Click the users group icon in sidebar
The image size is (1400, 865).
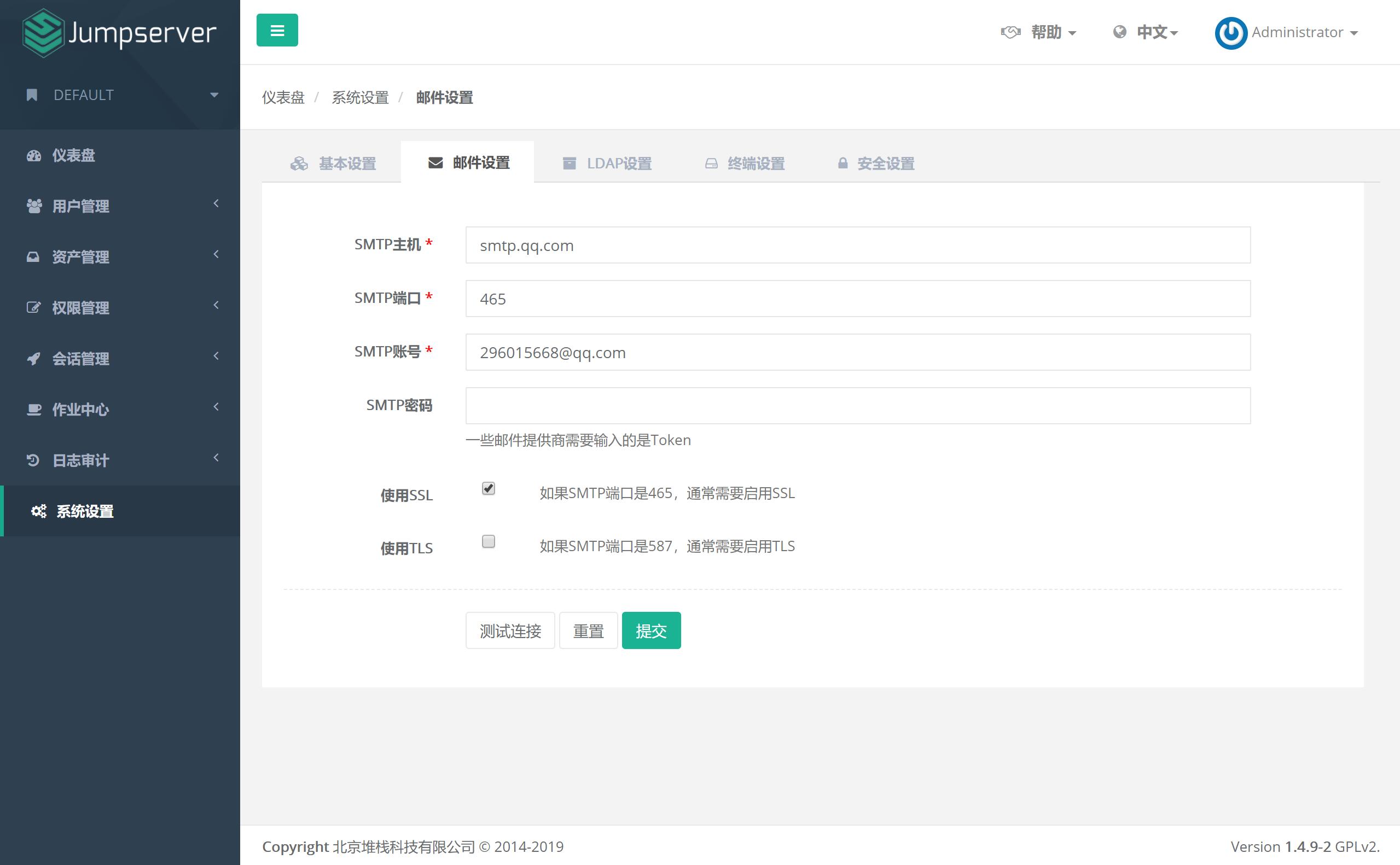pyautogui.click(x=34, y=206)
